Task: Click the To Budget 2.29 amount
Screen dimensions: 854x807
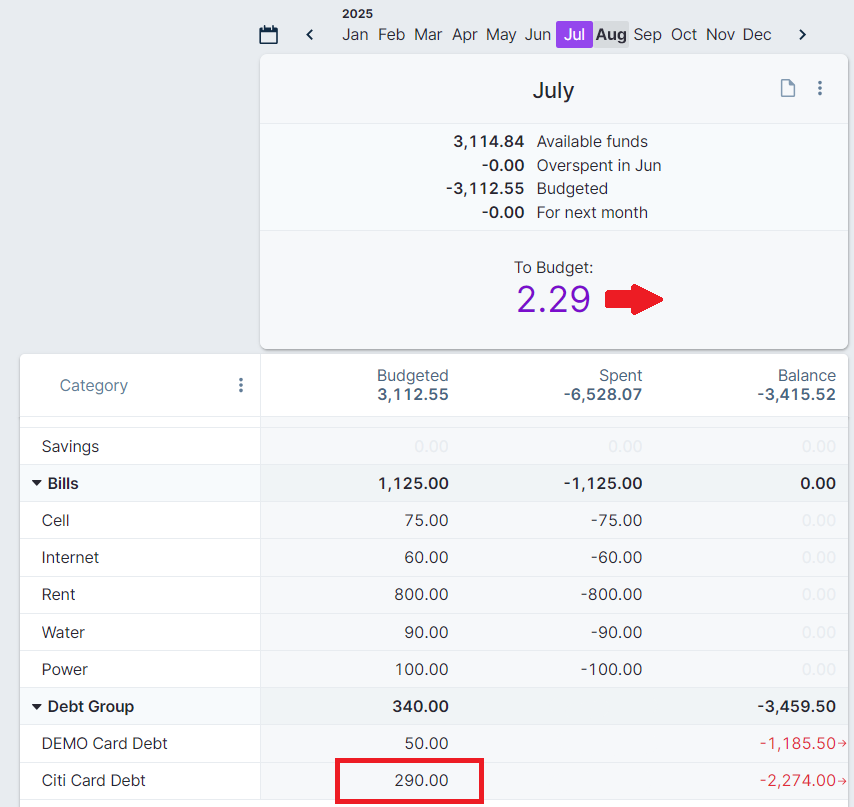Action: pyautogui.click(x=553, y=299)
